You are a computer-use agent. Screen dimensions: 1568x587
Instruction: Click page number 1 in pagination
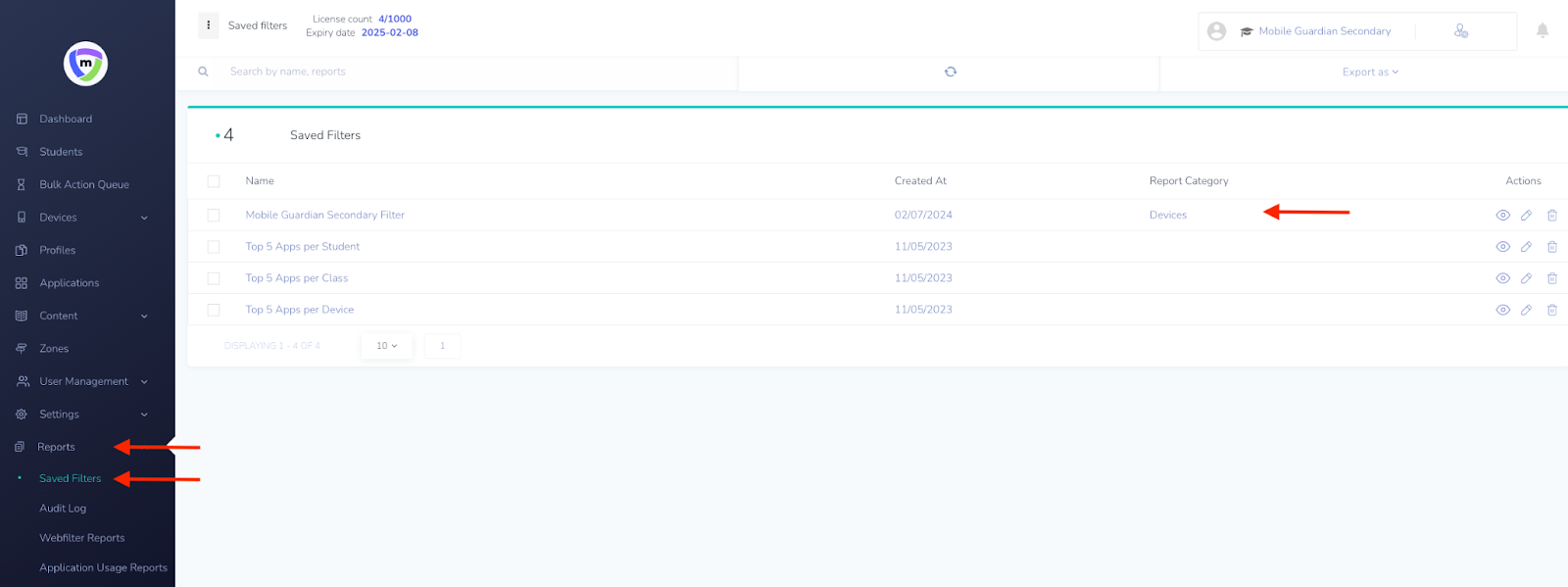click(443, 346)
